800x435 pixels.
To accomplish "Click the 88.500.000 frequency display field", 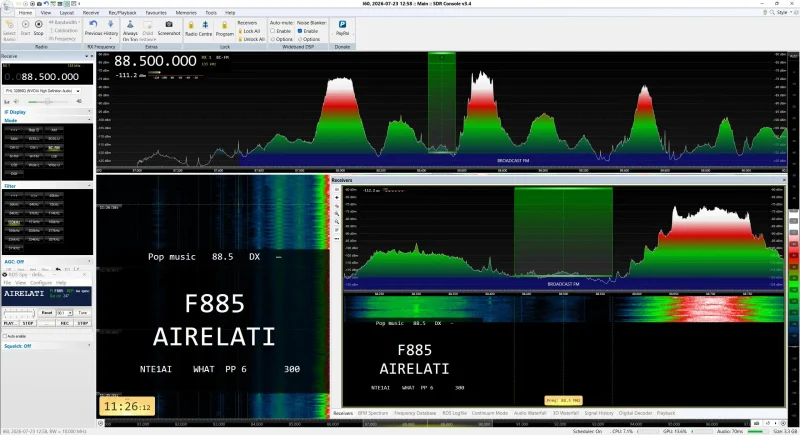I will 47,76.
